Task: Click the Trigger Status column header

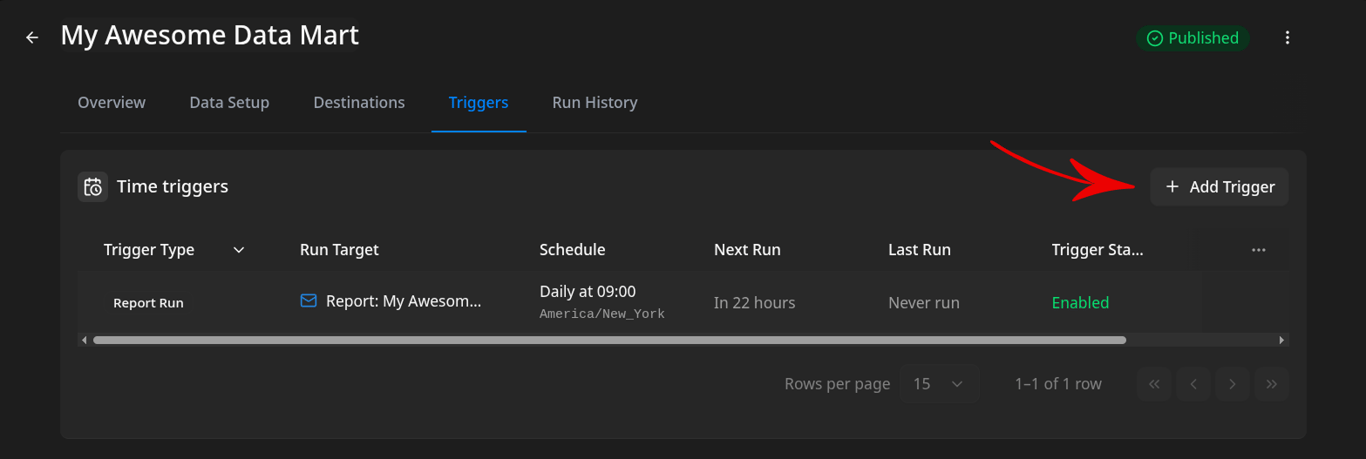Action: (x=1097, y=250)
